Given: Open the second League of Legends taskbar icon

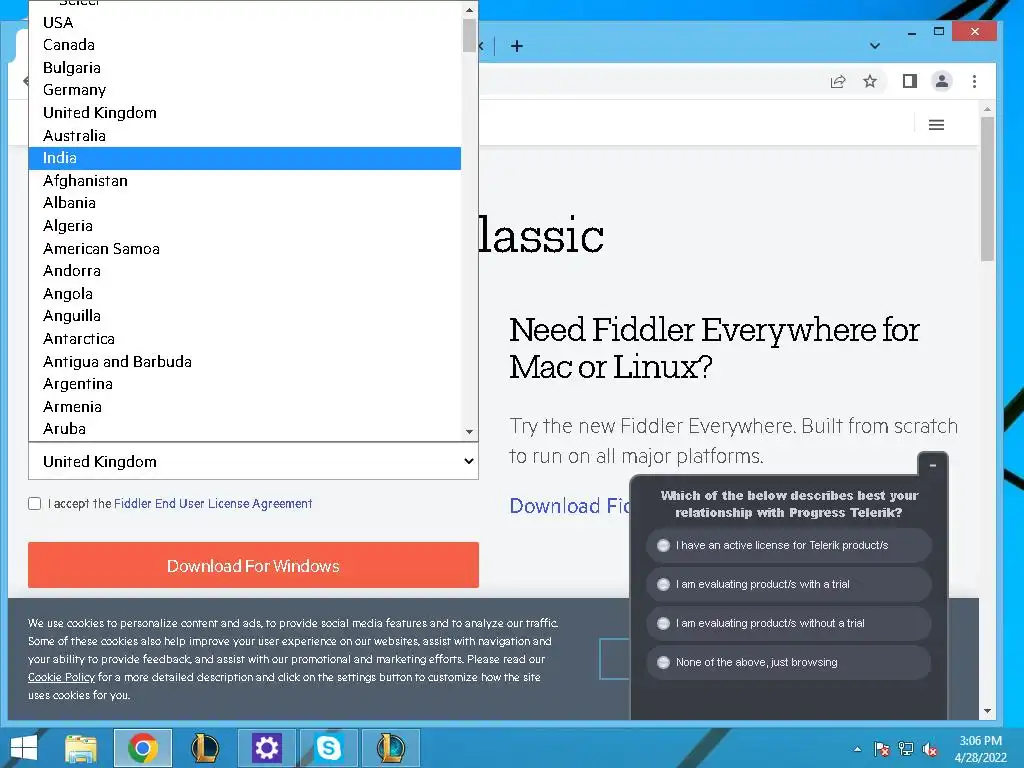Looking at the screenshot, I should tap(391, 748).
